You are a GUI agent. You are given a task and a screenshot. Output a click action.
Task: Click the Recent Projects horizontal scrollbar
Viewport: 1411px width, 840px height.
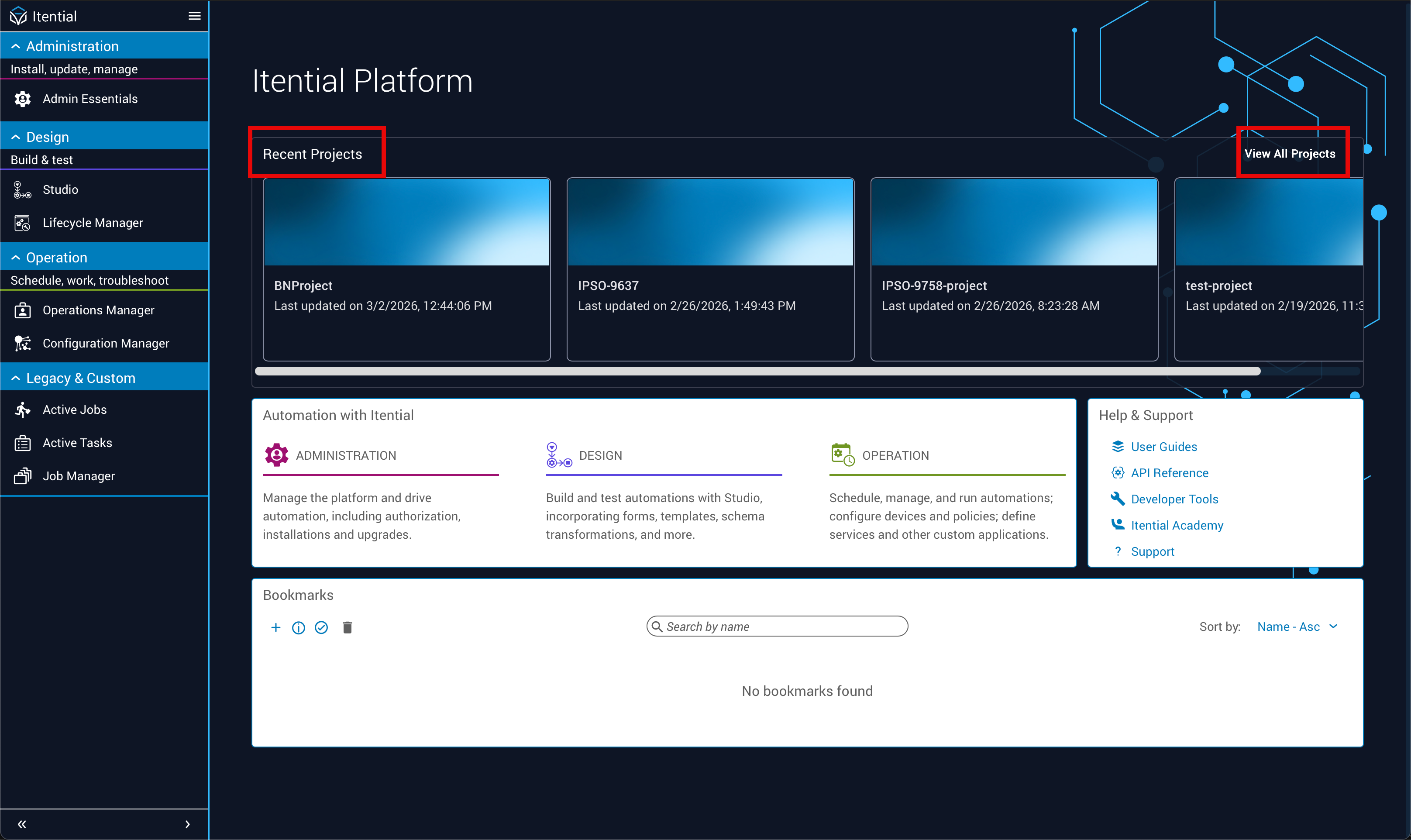click(x=757, y=372)
